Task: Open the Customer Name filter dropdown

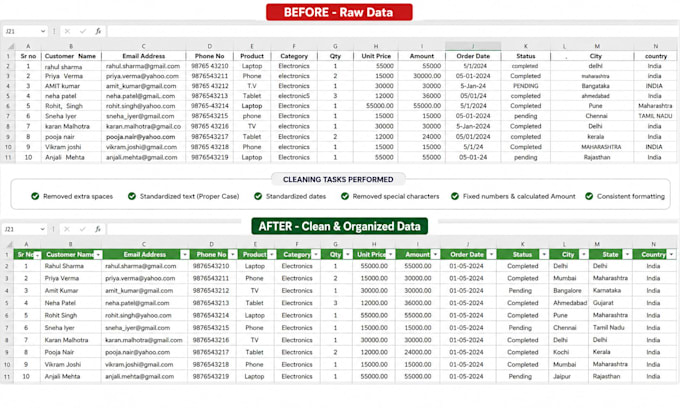Action: (98, 255)
